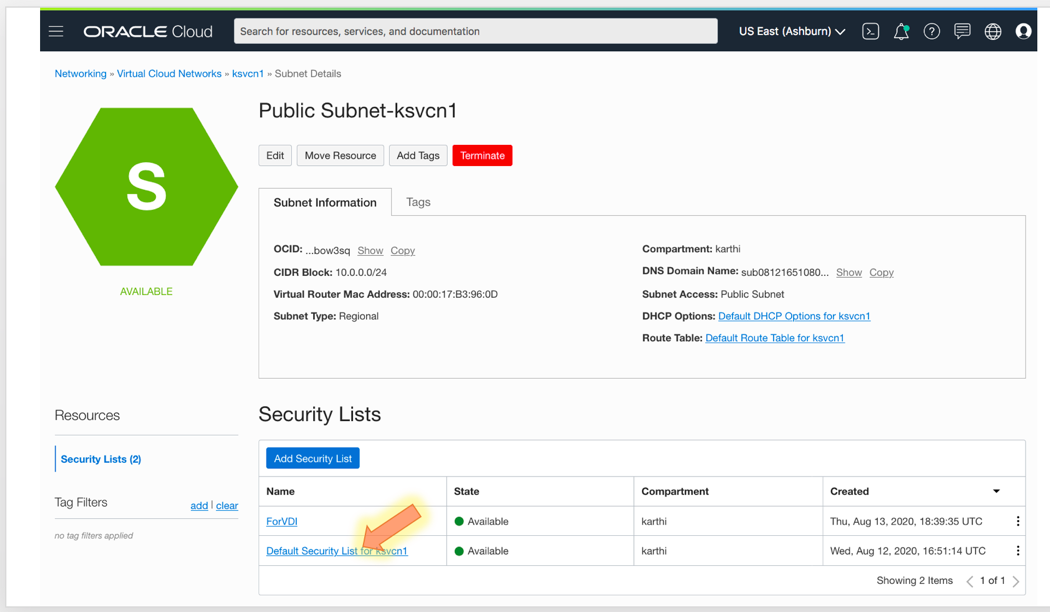Image resolution: width=1050 pixels, height=612 pixels.
Task: Open the help question mark icon
Action: (x=931, y=31)
